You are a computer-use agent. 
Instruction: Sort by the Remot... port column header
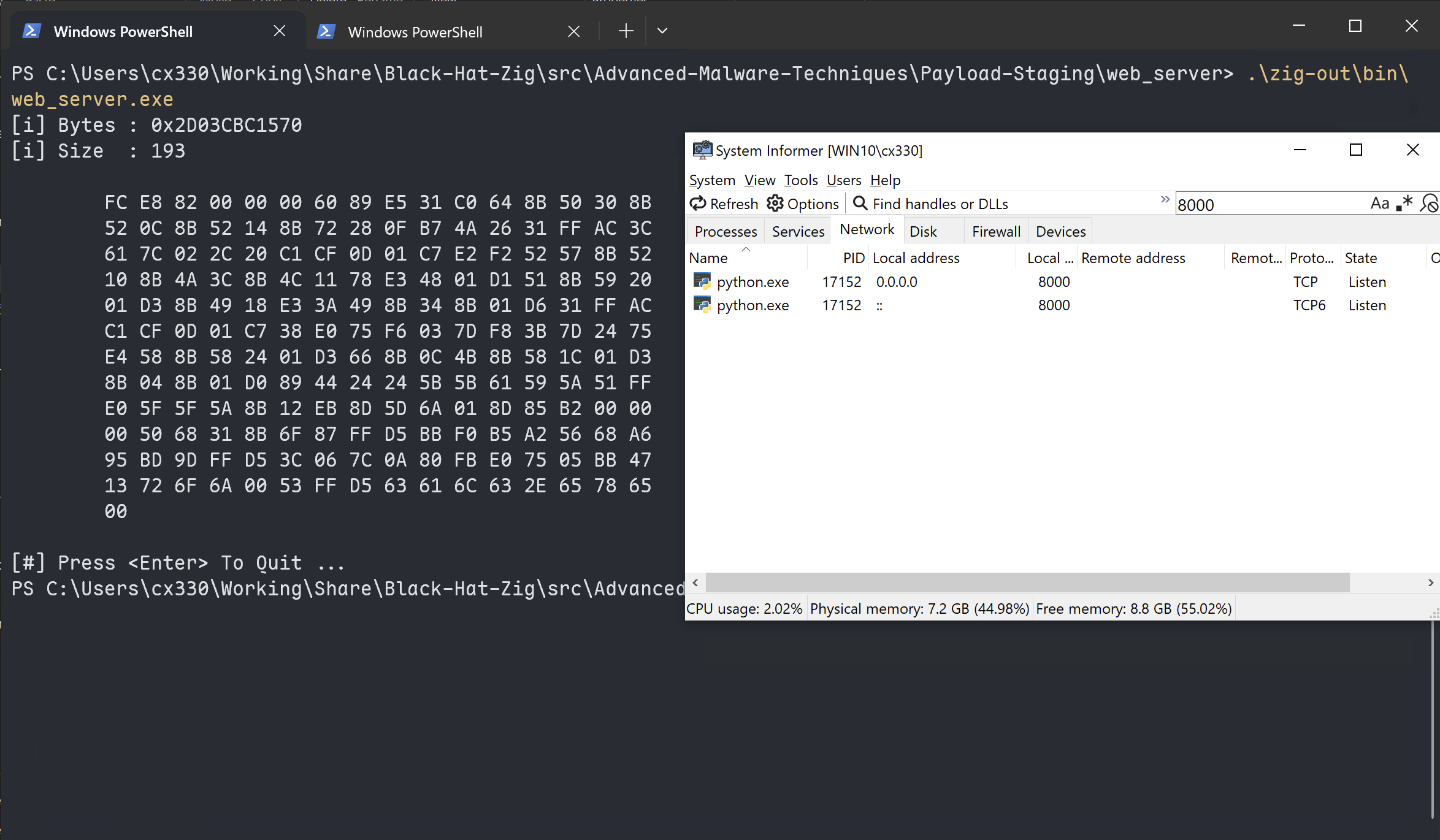pos(1255,258)
